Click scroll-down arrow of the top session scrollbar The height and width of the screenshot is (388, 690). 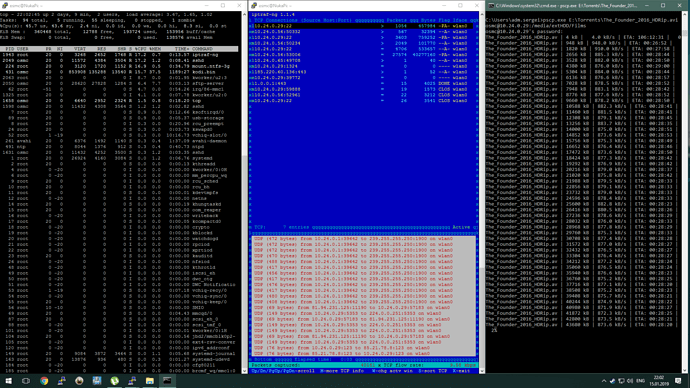(x=245, y=371)
